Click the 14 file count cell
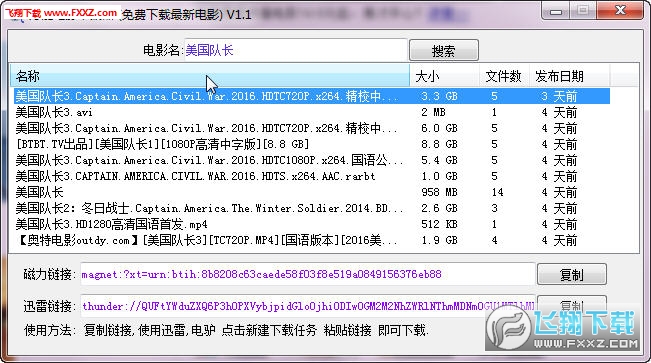The height and width of the screenshot is (363, 651). (x=497, y=192)
